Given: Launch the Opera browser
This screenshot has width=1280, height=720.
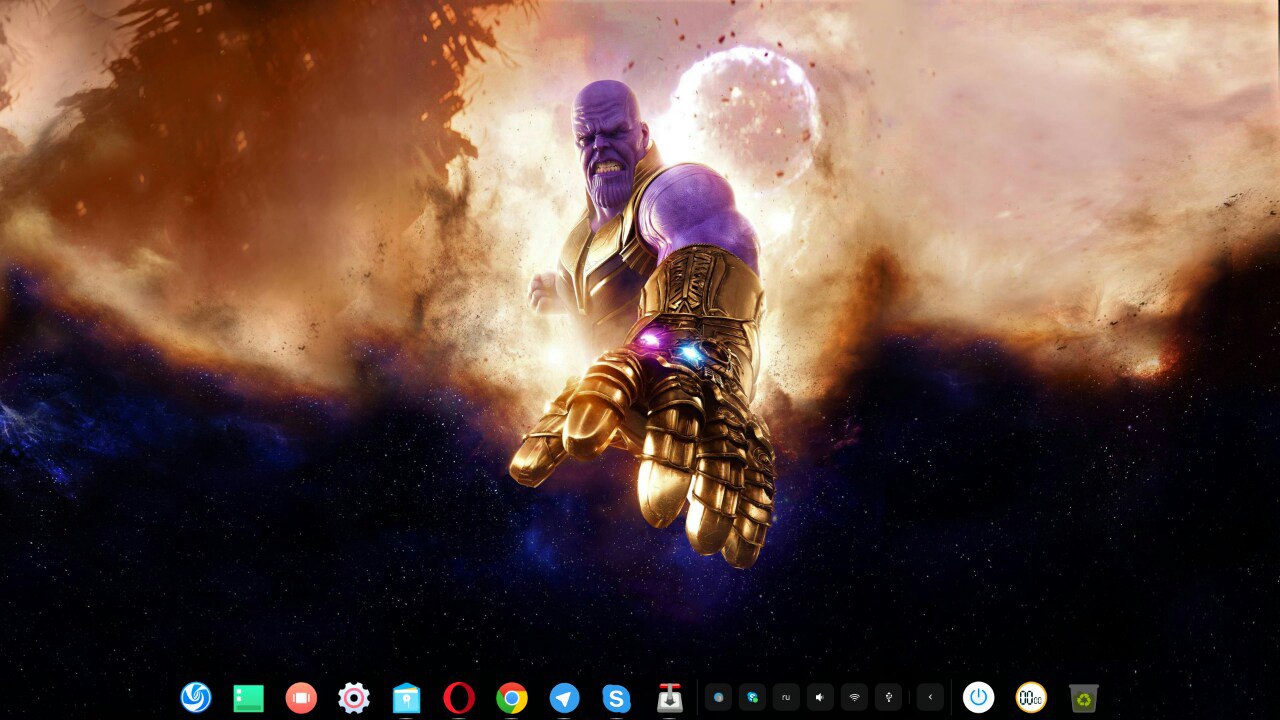Looking at the screenshot, I should click(x=459, y=697).
